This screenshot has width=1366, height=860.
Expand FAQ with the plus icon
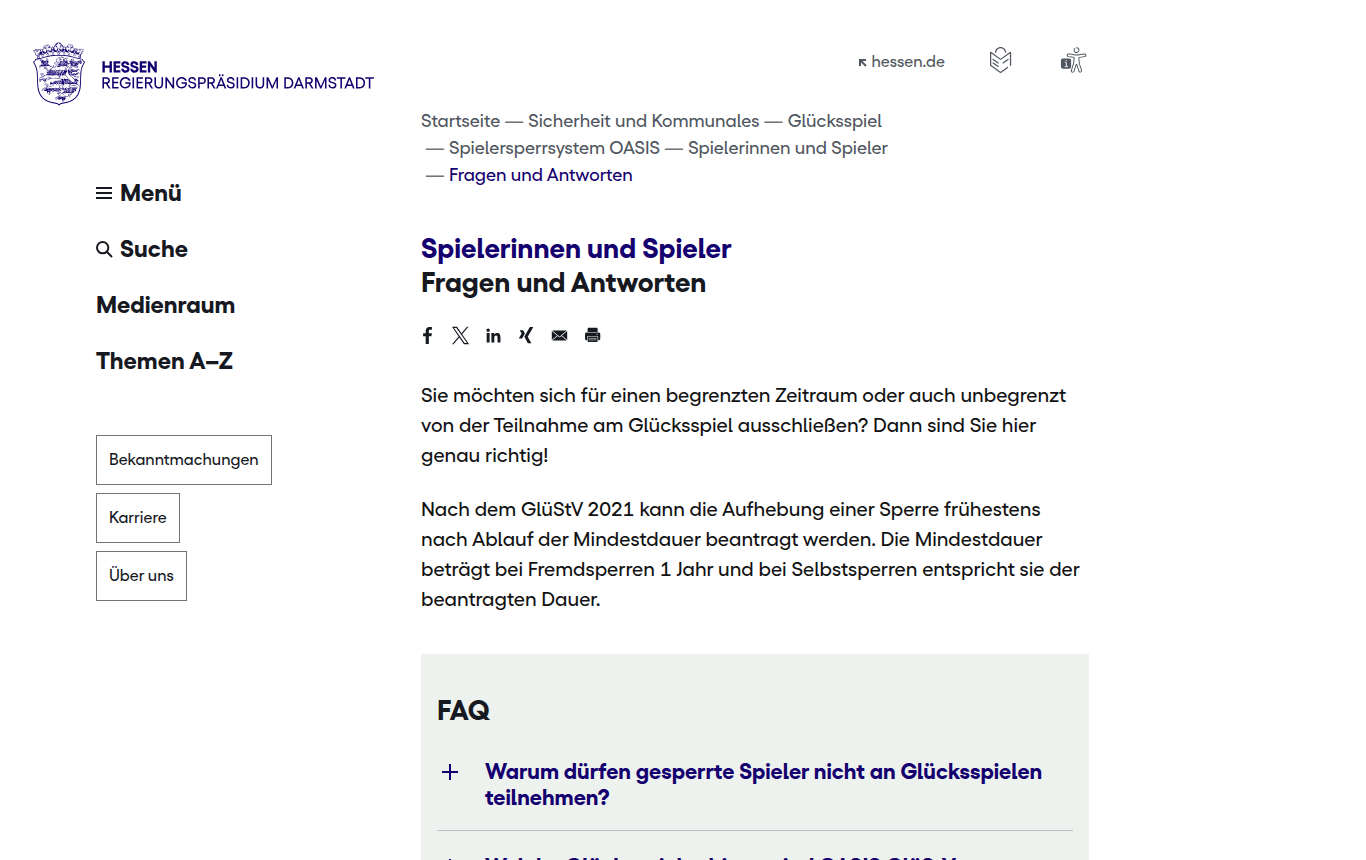coord(450,772)
